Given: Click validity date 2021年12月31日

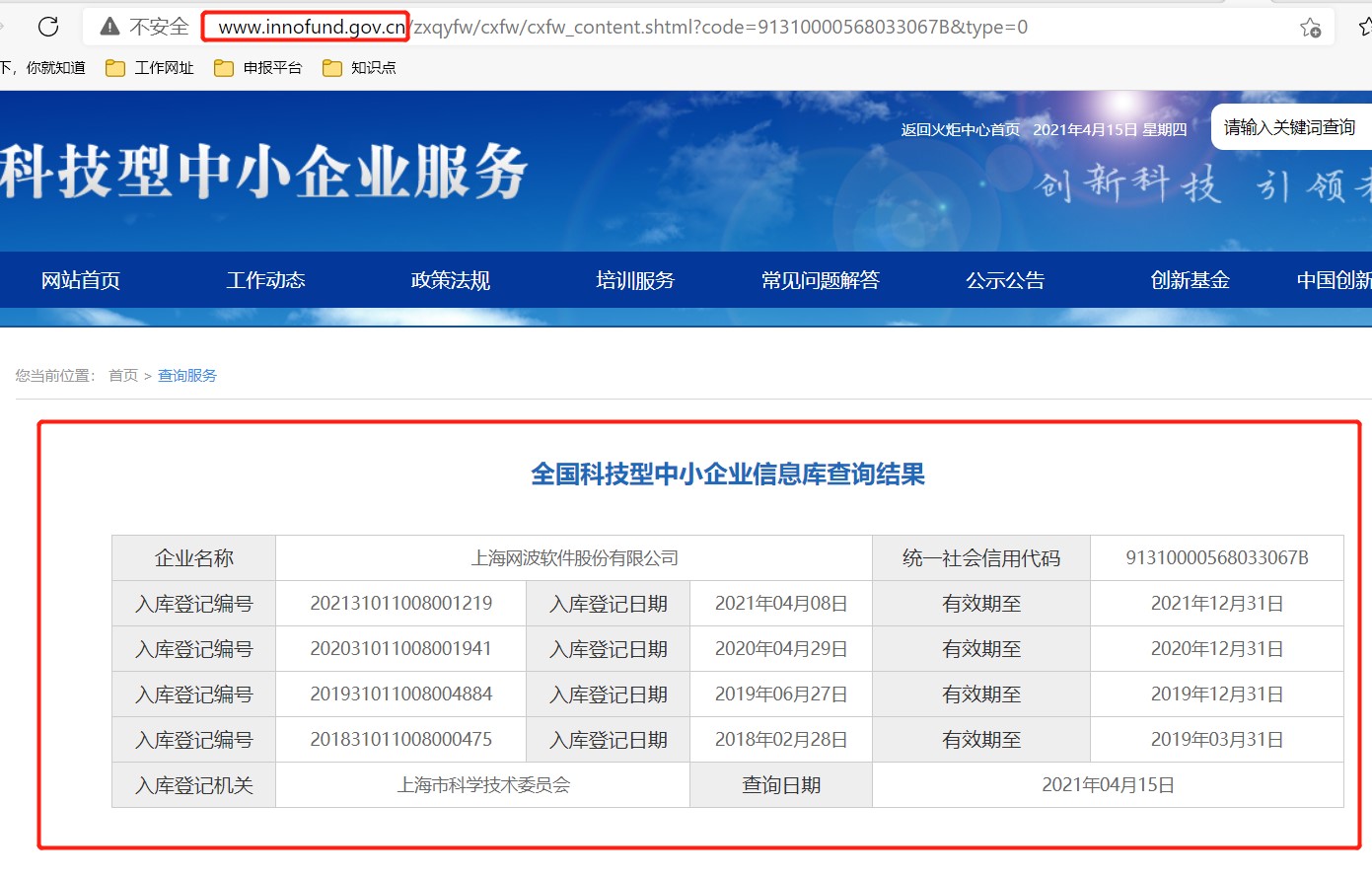Looking at the screenshot, I should (x=1217, y=604).
